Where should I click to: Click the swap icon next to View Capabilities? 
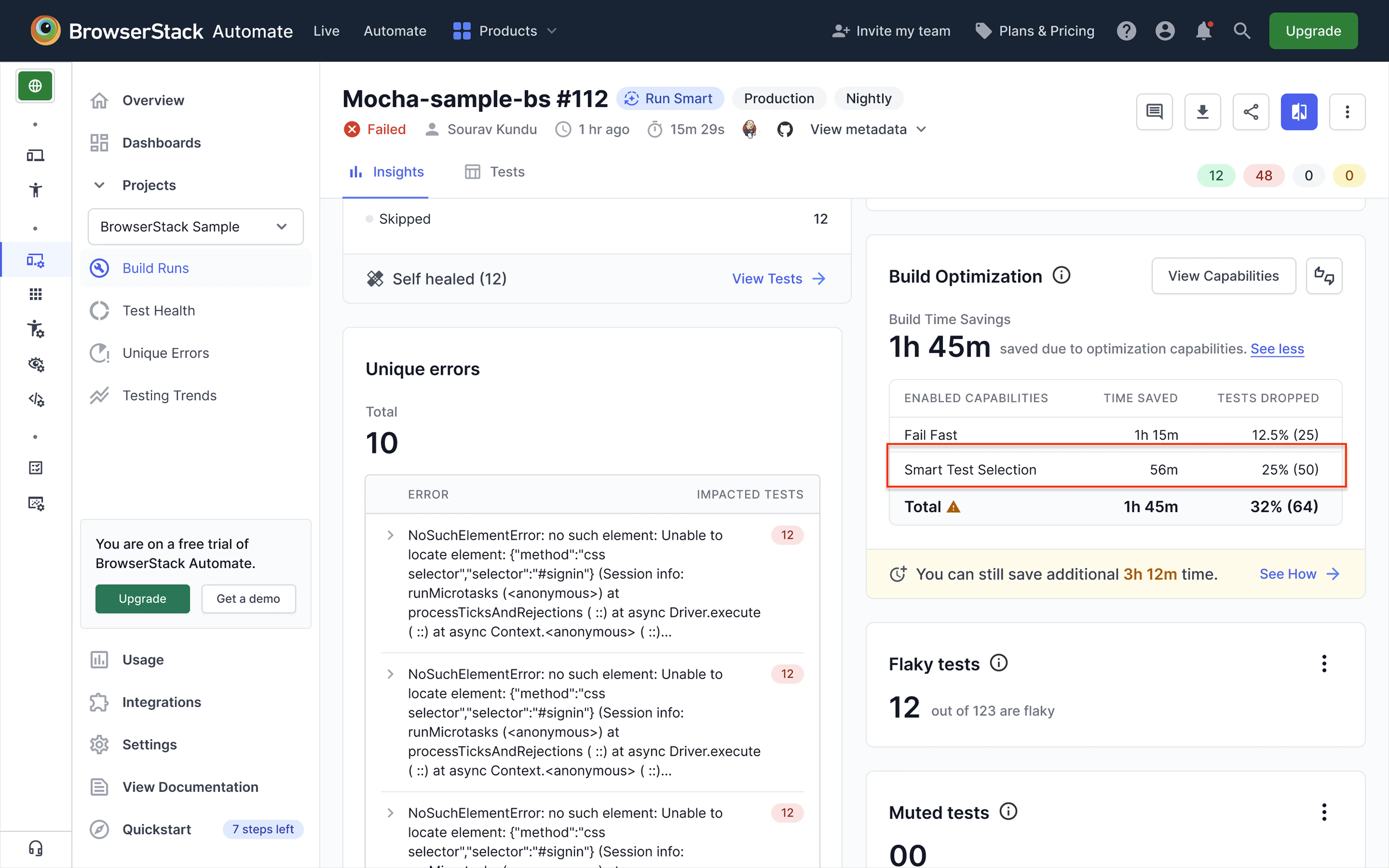coord(1324,276)
